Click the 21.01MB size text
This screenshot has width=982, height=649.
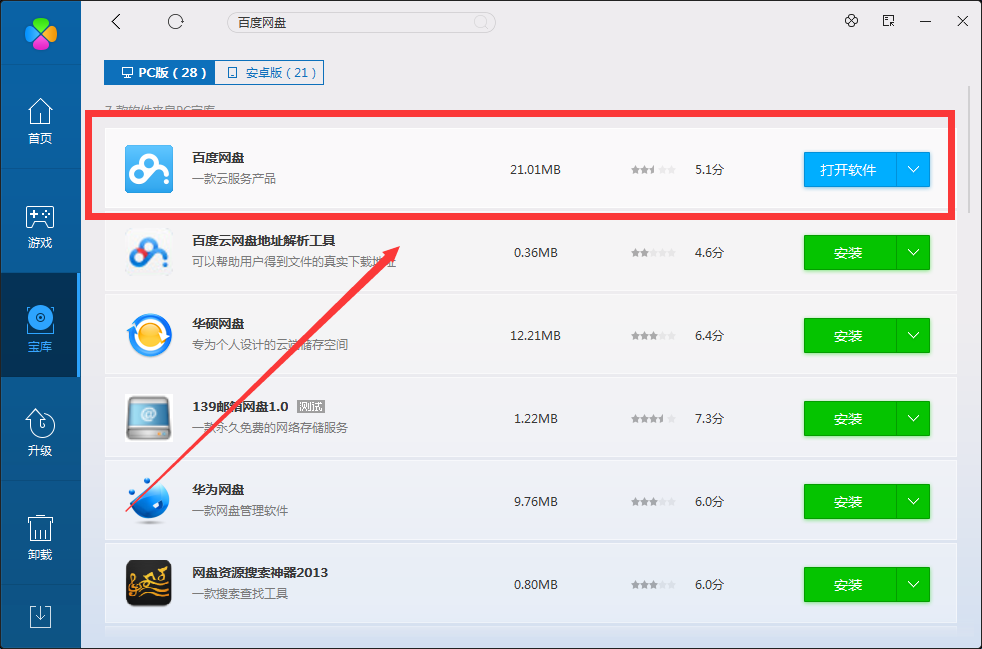pos(535,170)
